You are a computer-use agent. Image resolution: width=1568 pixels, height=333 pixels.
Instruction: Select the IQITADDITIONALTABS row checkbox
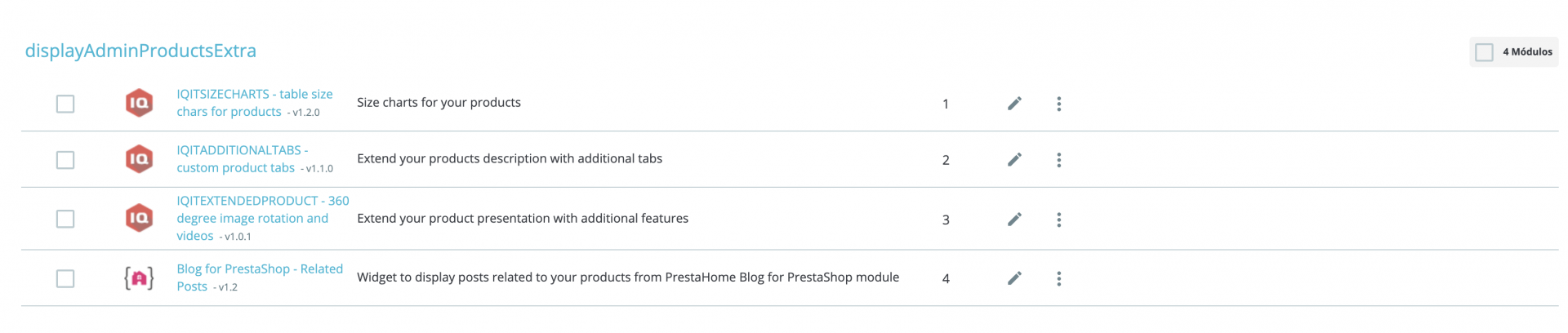click(65, 160)
